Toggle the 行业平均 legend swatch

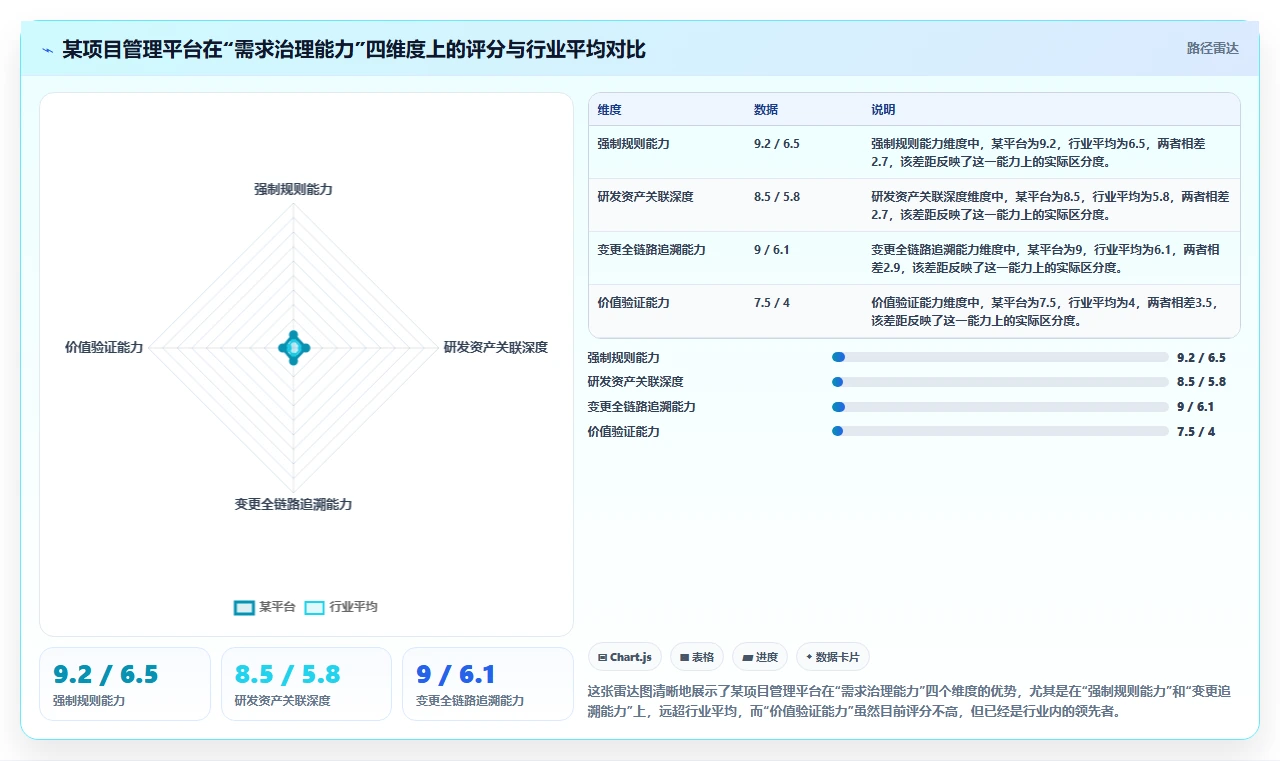pos(315,607)
